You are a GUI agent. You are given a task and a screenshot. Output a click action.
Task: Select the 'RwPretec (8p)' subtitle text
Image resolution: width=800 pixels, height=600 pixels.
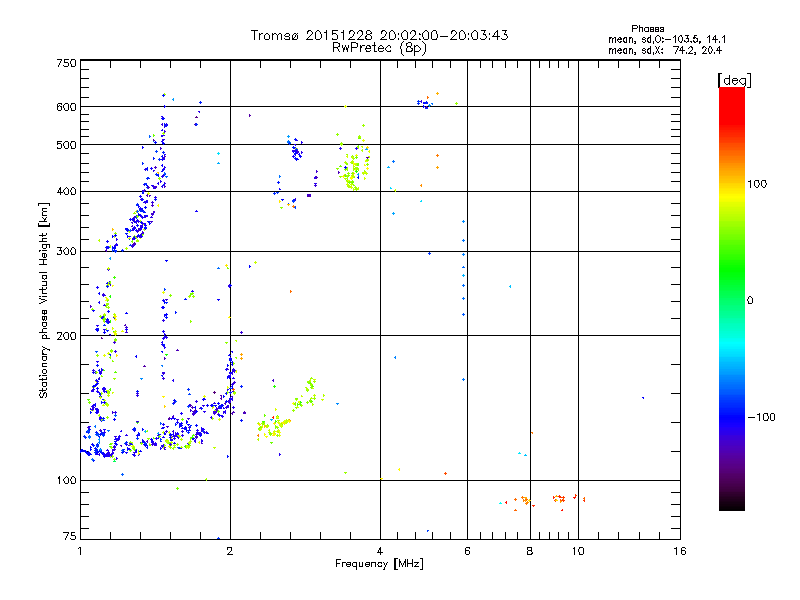(379, 48)
